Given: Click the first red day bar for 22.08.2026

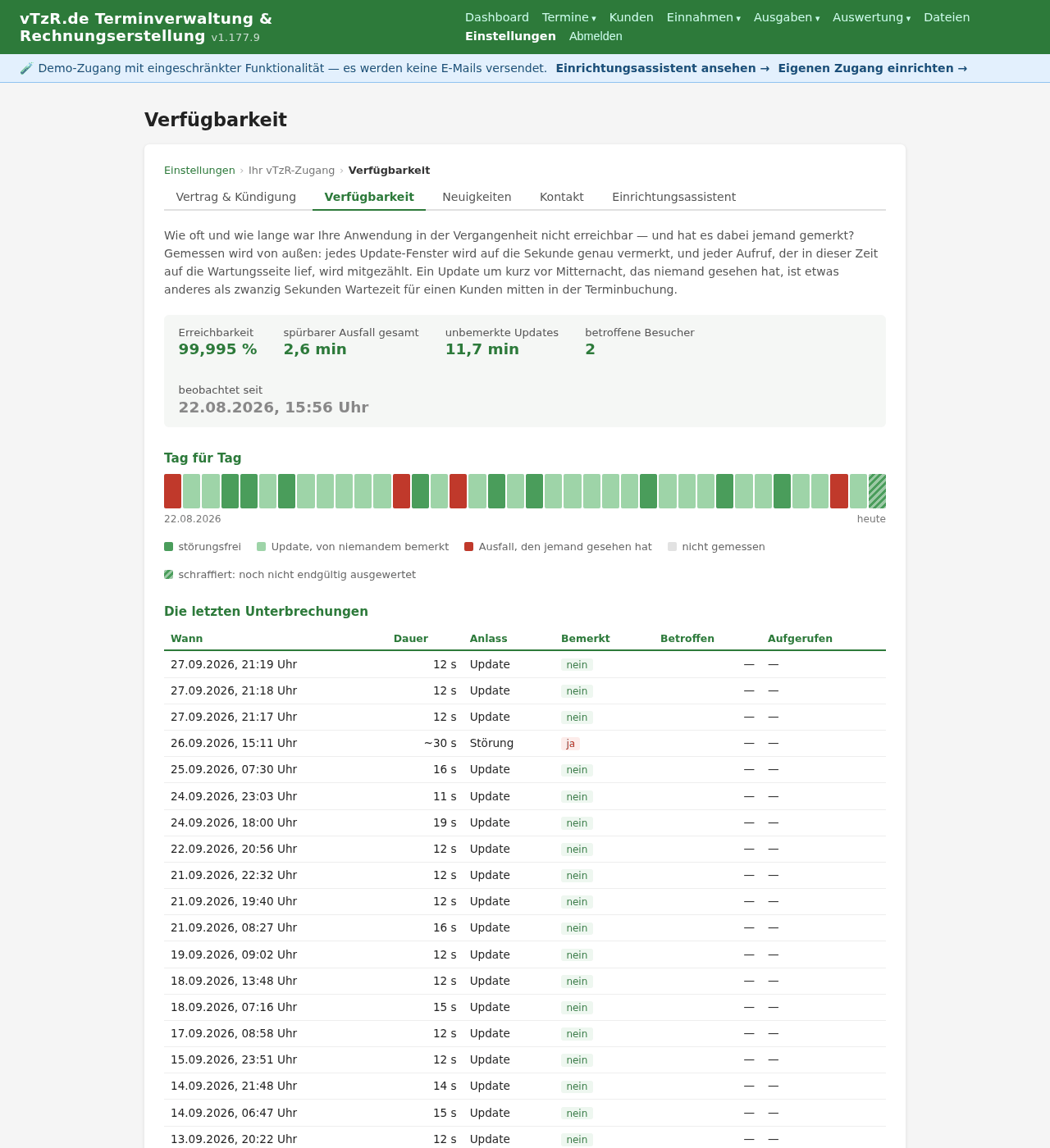Looking at the screenshot, I should (172, 491).
